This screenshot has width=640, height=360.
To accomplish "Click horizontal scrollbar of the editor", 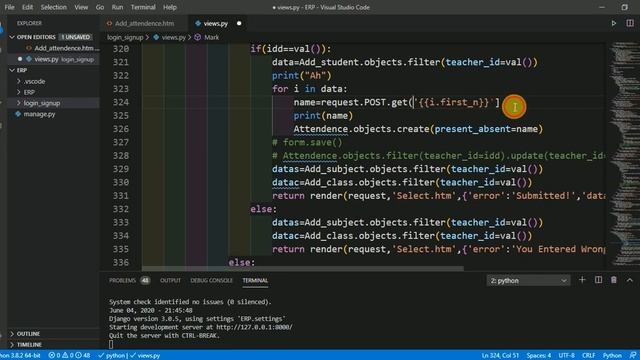I will pyautogui.click(x=302, y=269).
